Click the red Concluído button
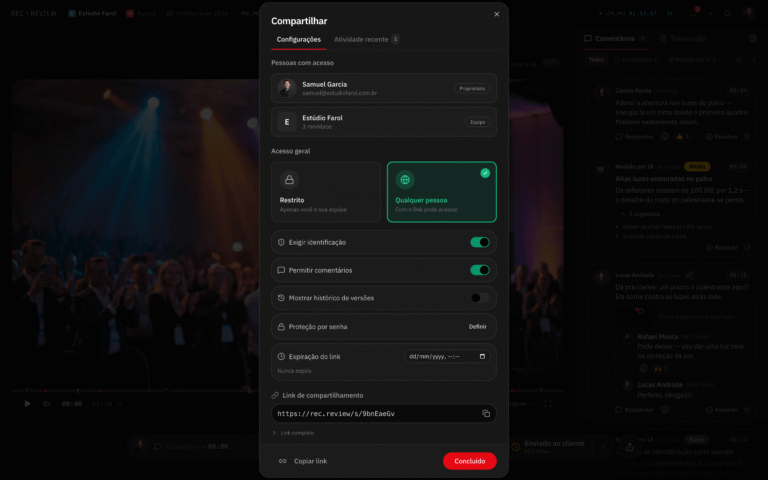 [x=469, y=461]
